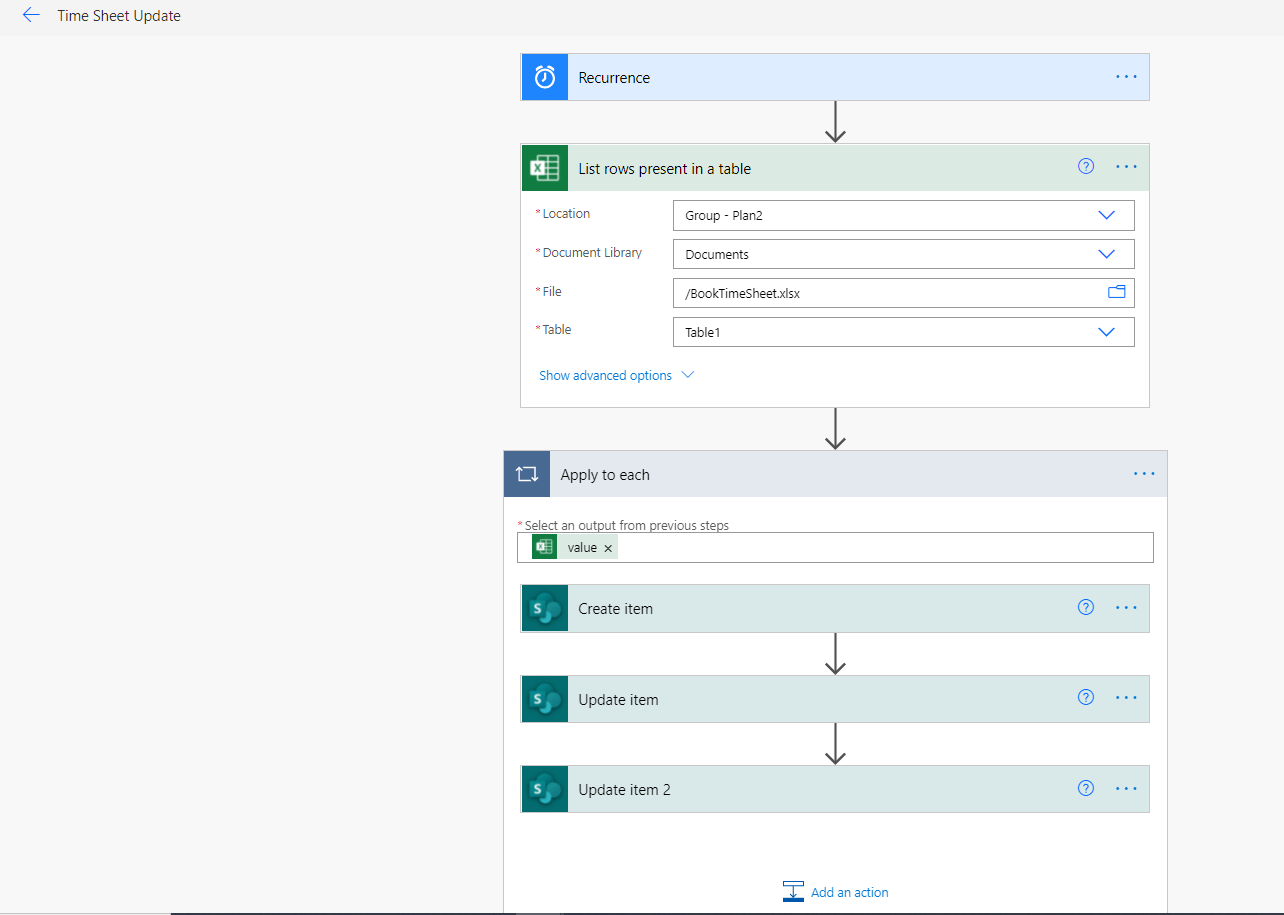
Task: Click the Select an output from previous steps label
Action: [x=626, y=525]
